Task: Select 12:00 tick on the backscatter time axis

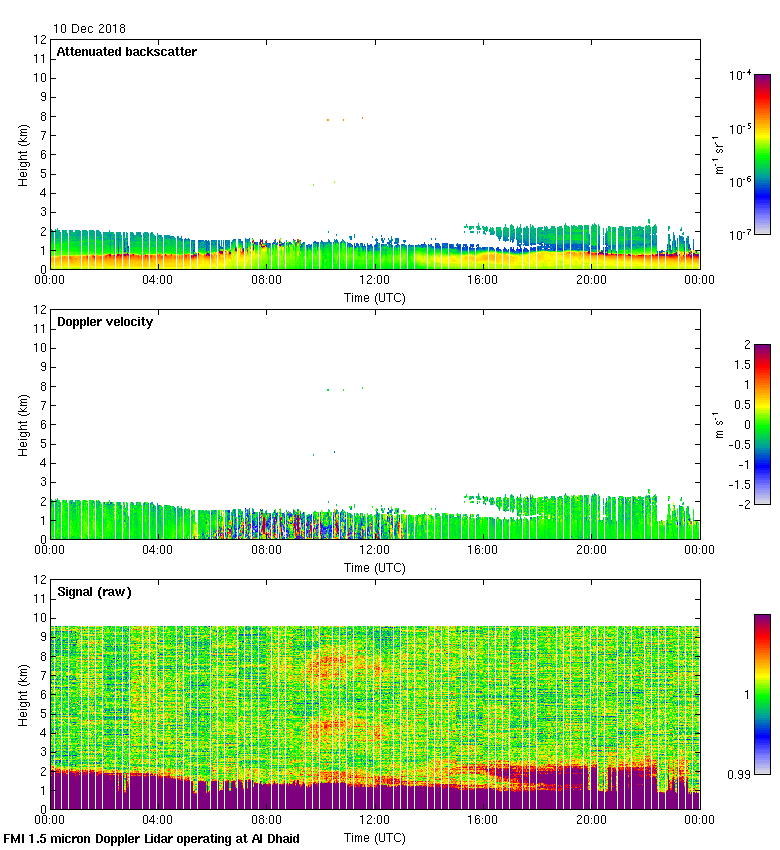Action: click(375, 281)
